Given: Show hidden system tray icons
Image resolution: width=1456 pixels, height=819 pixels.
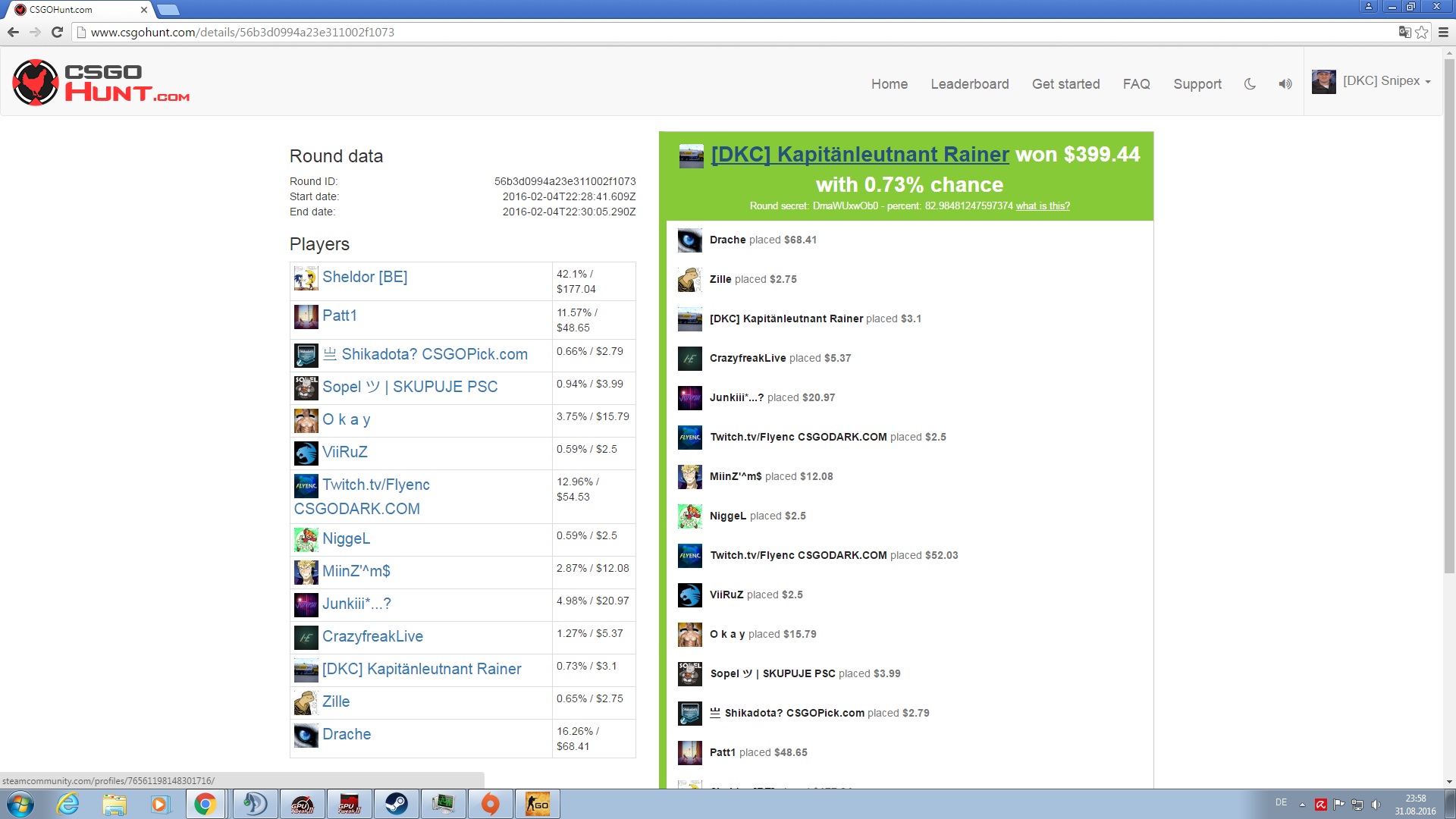Looking at the screenshot, I should point(1302,804).
